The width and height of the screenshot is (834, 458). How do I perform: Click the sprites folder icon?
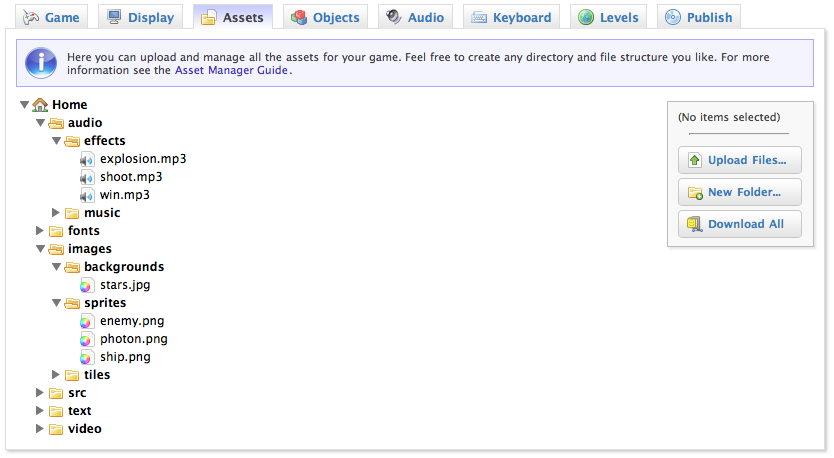point(72,303)
